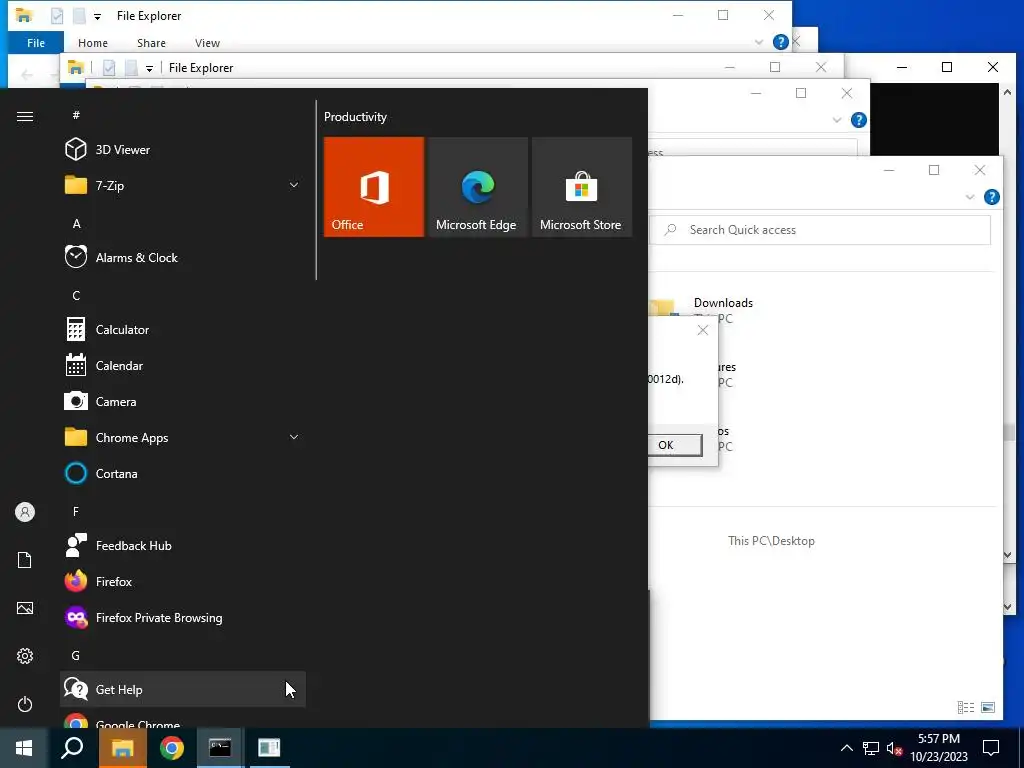Open Settings gear in Start menu
Screen dimensions: 1024x768
25,656
